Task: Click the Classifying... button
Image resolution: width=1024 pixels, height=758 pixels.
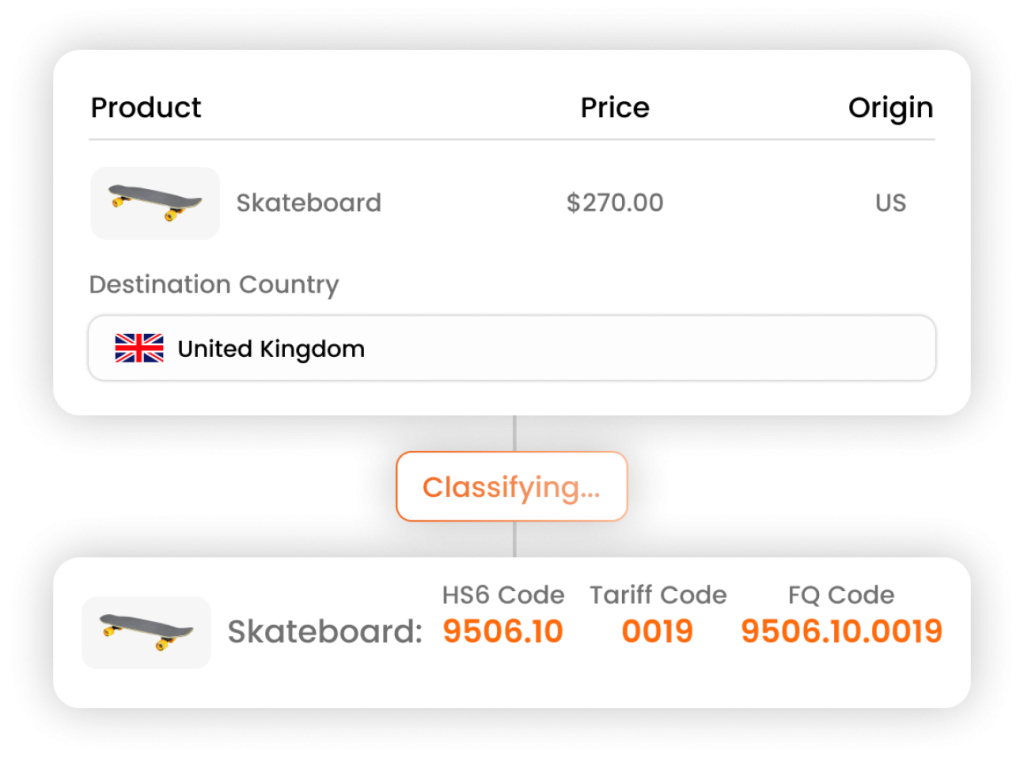Action: (511, 487)
